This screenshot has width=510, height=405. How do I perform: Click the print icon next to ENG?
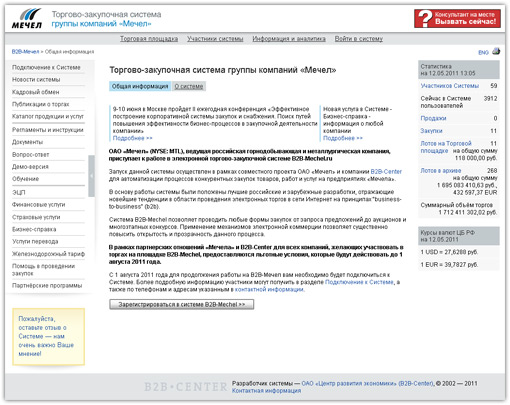(x=496, y=52)
